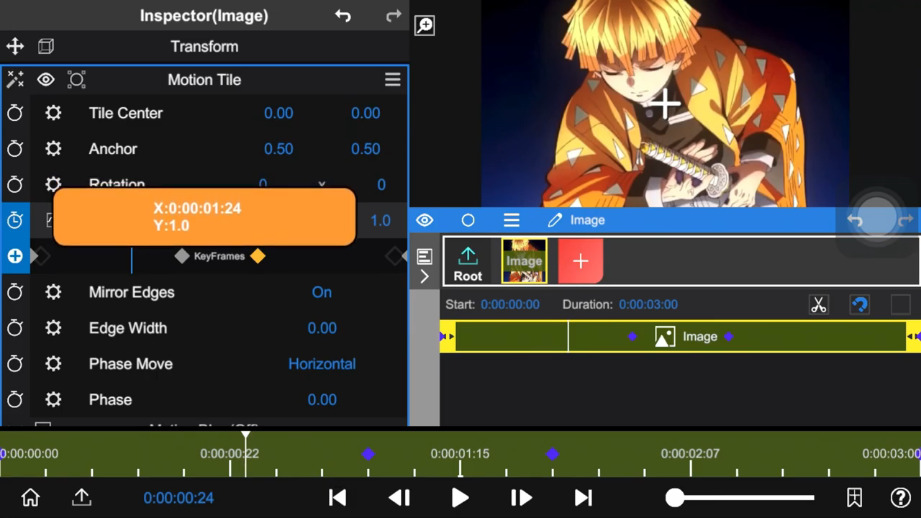Edit Duration 0:00:03:00
The width and height of the screenshot is (921, 518).
648,304
